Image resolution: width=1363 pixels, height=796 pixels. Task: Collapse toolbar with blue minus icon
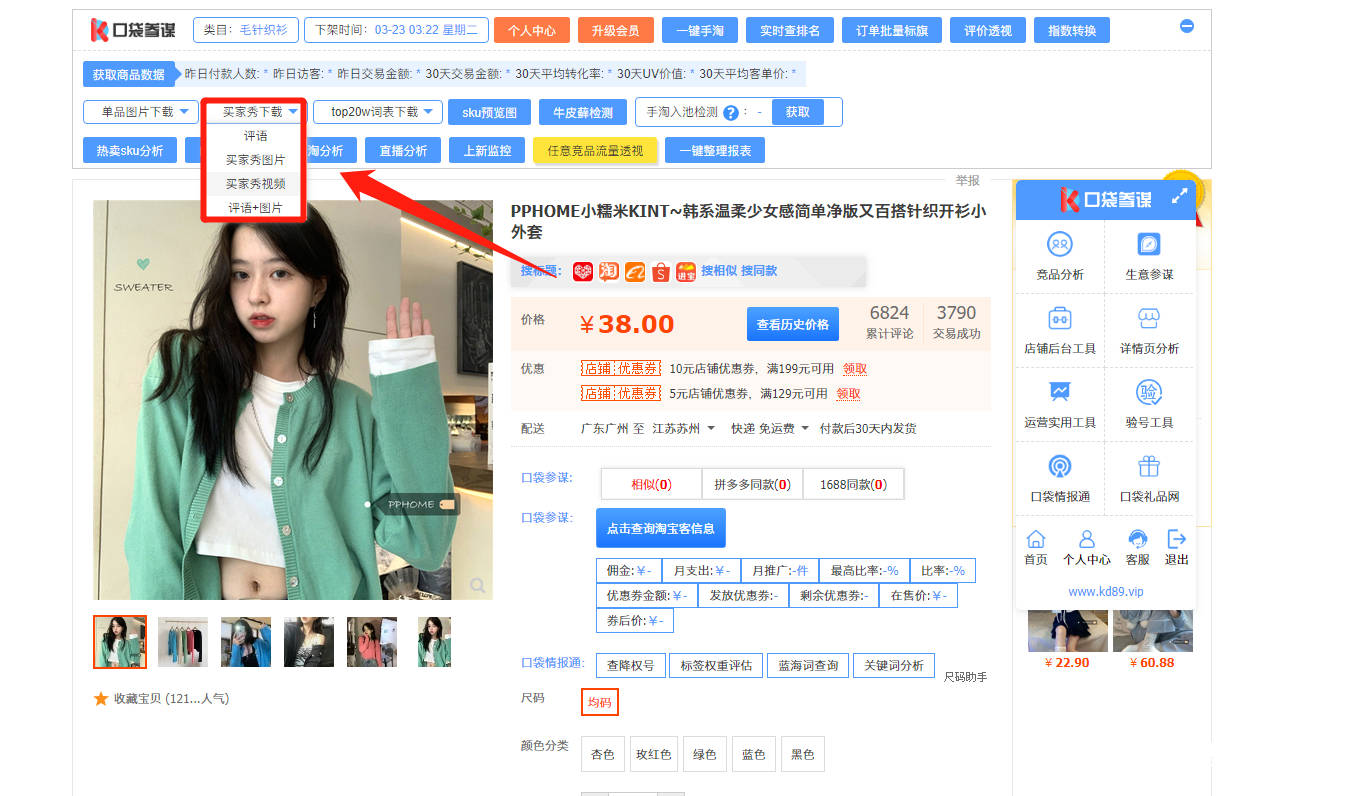click(1187, 26)
